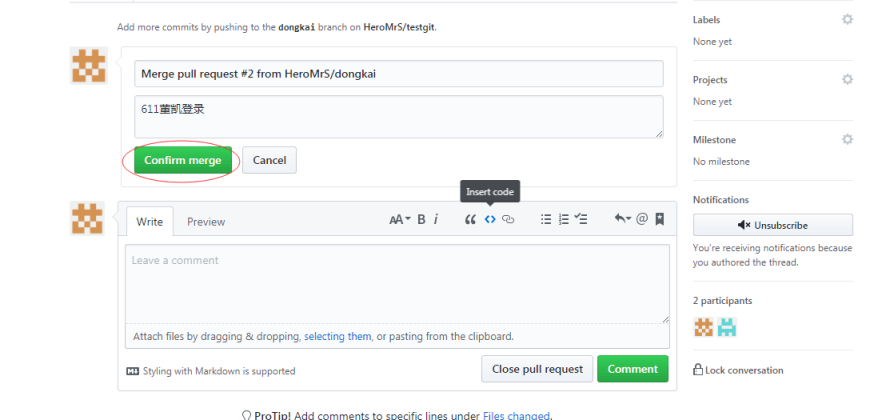Screen dimensions: 875x420
Task: Edit the merge commit description textarea
Action: coord(398,117)
